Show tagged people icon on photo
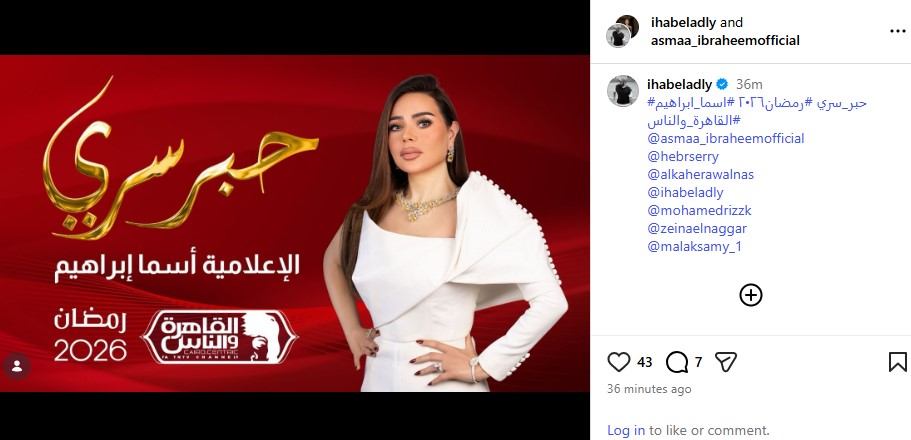Viewport: 911px width, 440px height. click(x=17, y=367)
